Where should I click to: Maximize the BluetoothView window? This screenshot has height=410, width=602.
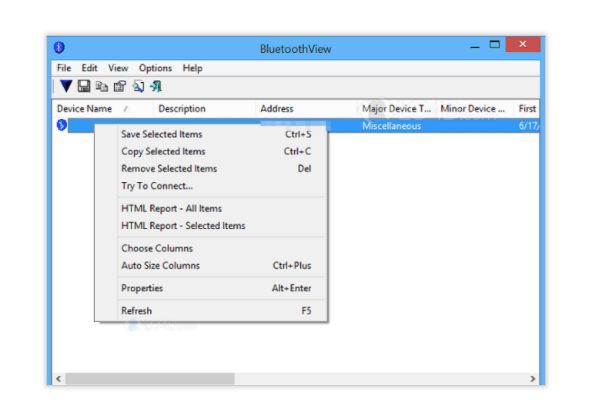coord(494,45)
